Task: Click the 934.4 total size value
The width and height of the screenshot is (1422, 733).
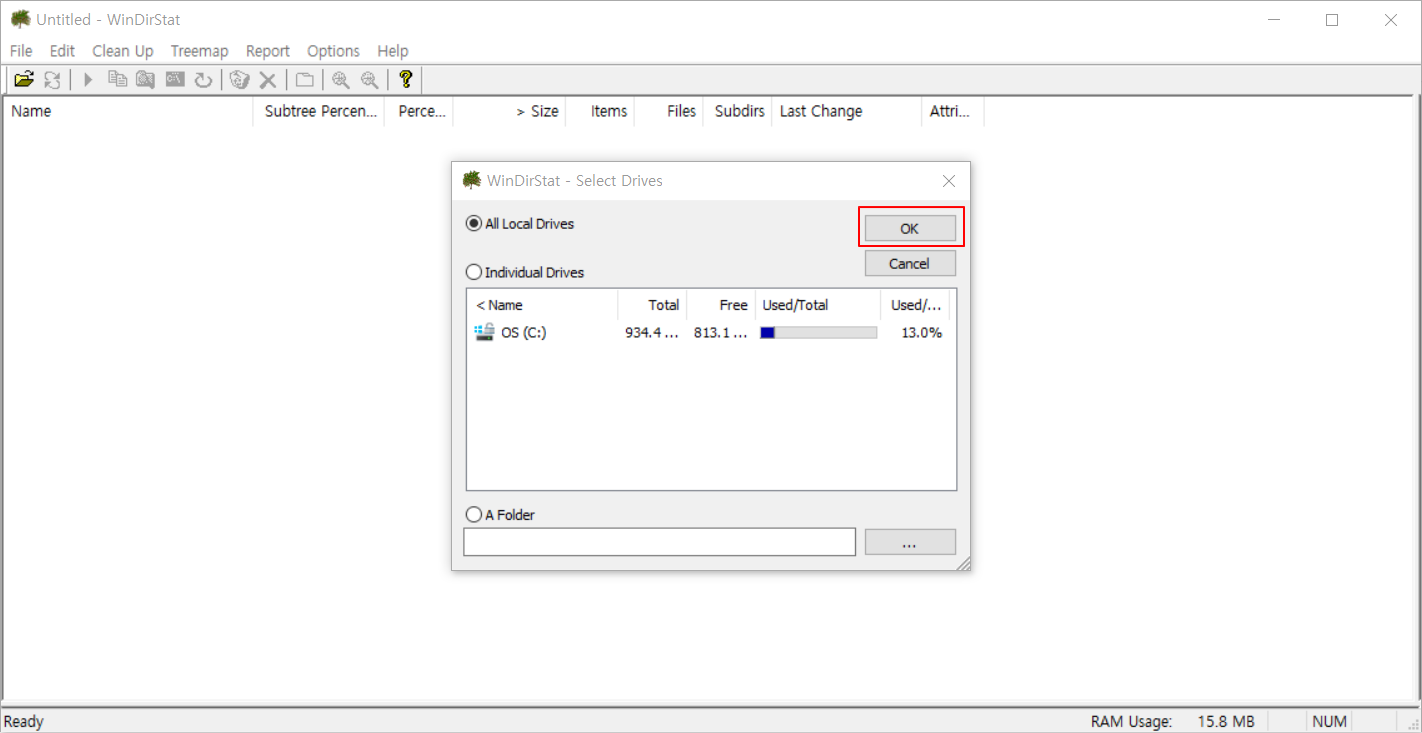Action: point(652,333)
